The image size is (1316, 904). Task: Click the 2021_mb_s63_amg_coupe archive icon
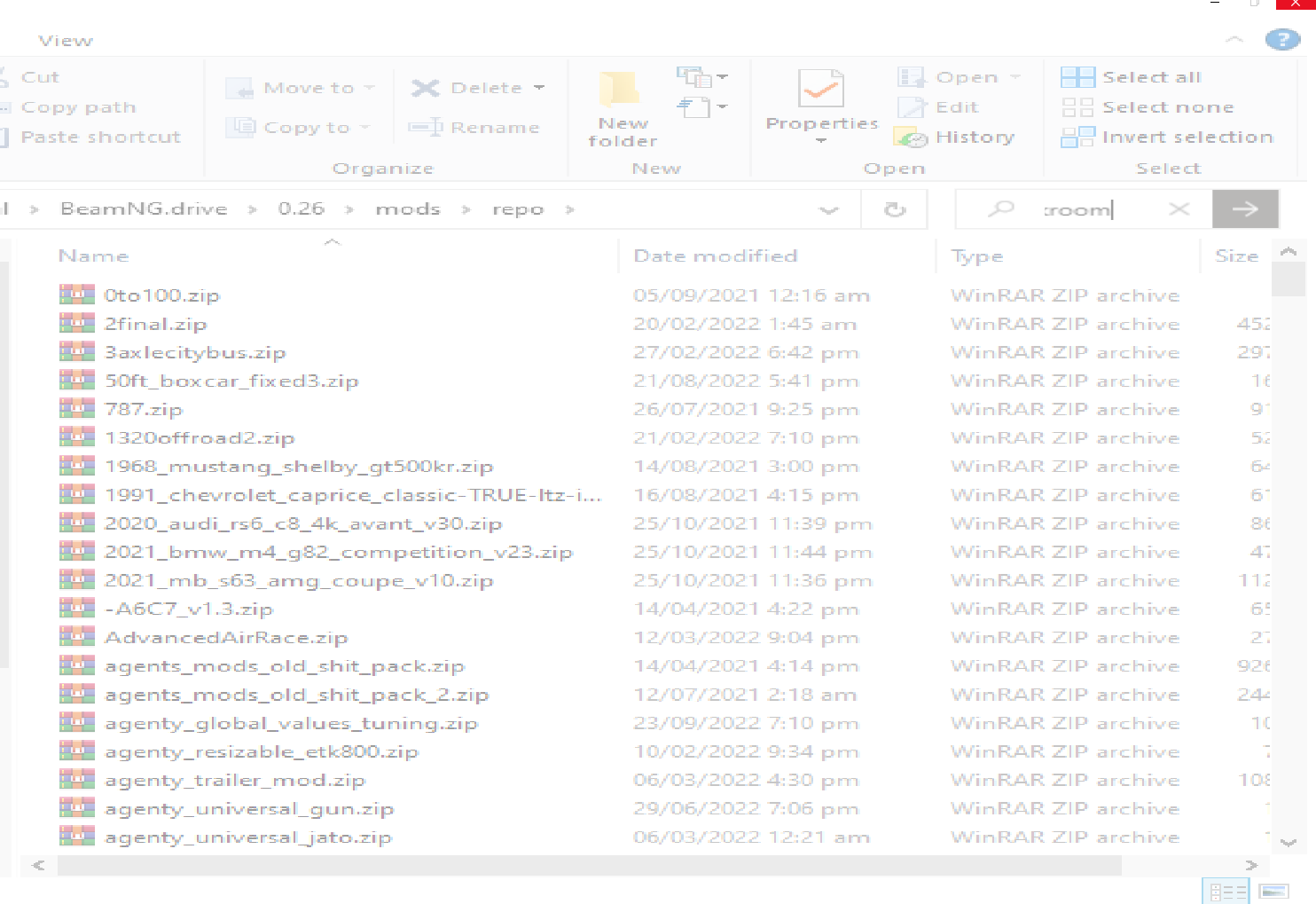coord(77,580)
